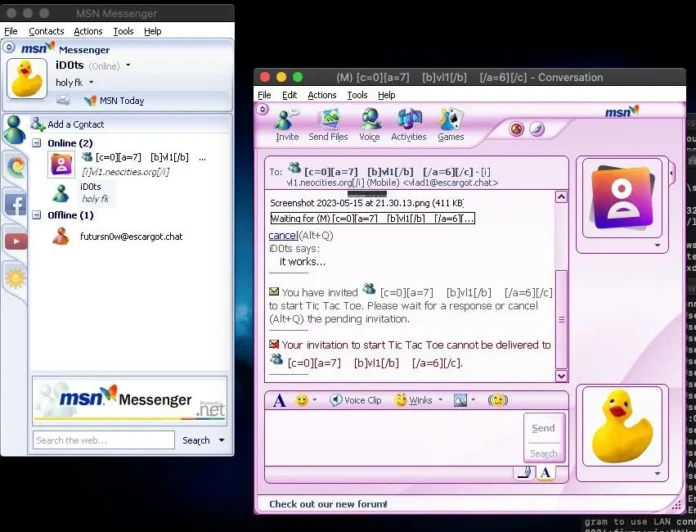
Task: Click the chat history scrollbar thumb
Action: [x=561, y=319]
